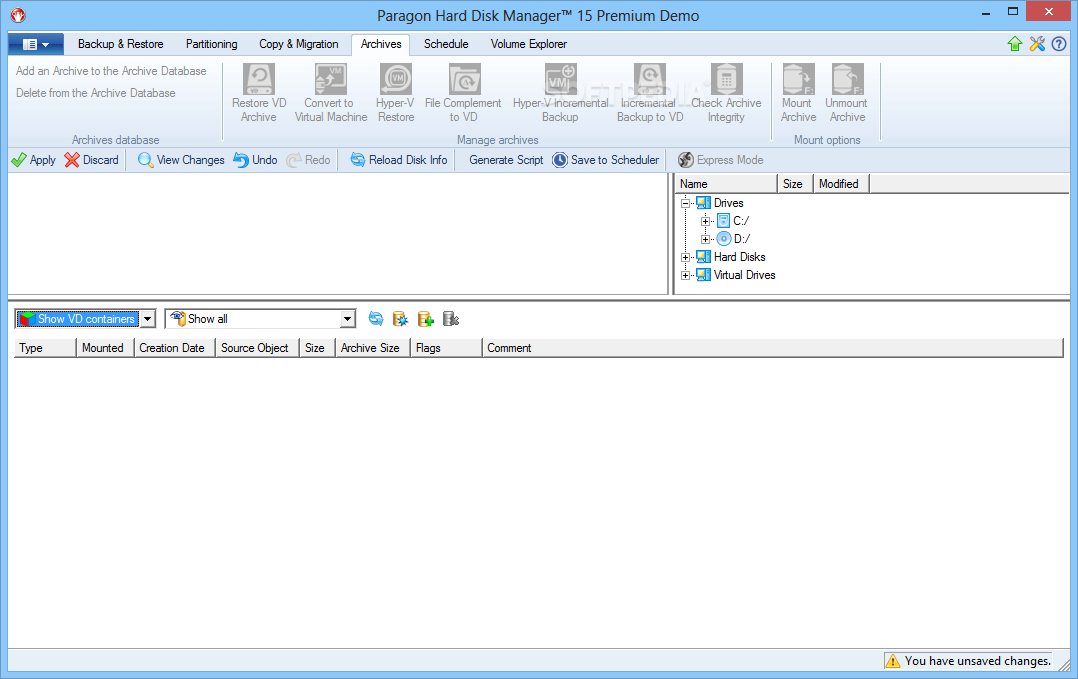The width and height of the screenshot is (1078, 679).
Task: Sort archives by Mounted column
Action: [x=105, y=348]
